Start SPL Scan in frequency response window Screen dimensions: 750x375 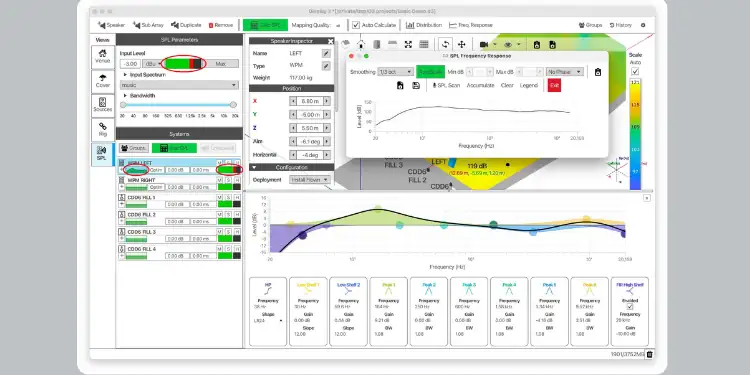446,85
